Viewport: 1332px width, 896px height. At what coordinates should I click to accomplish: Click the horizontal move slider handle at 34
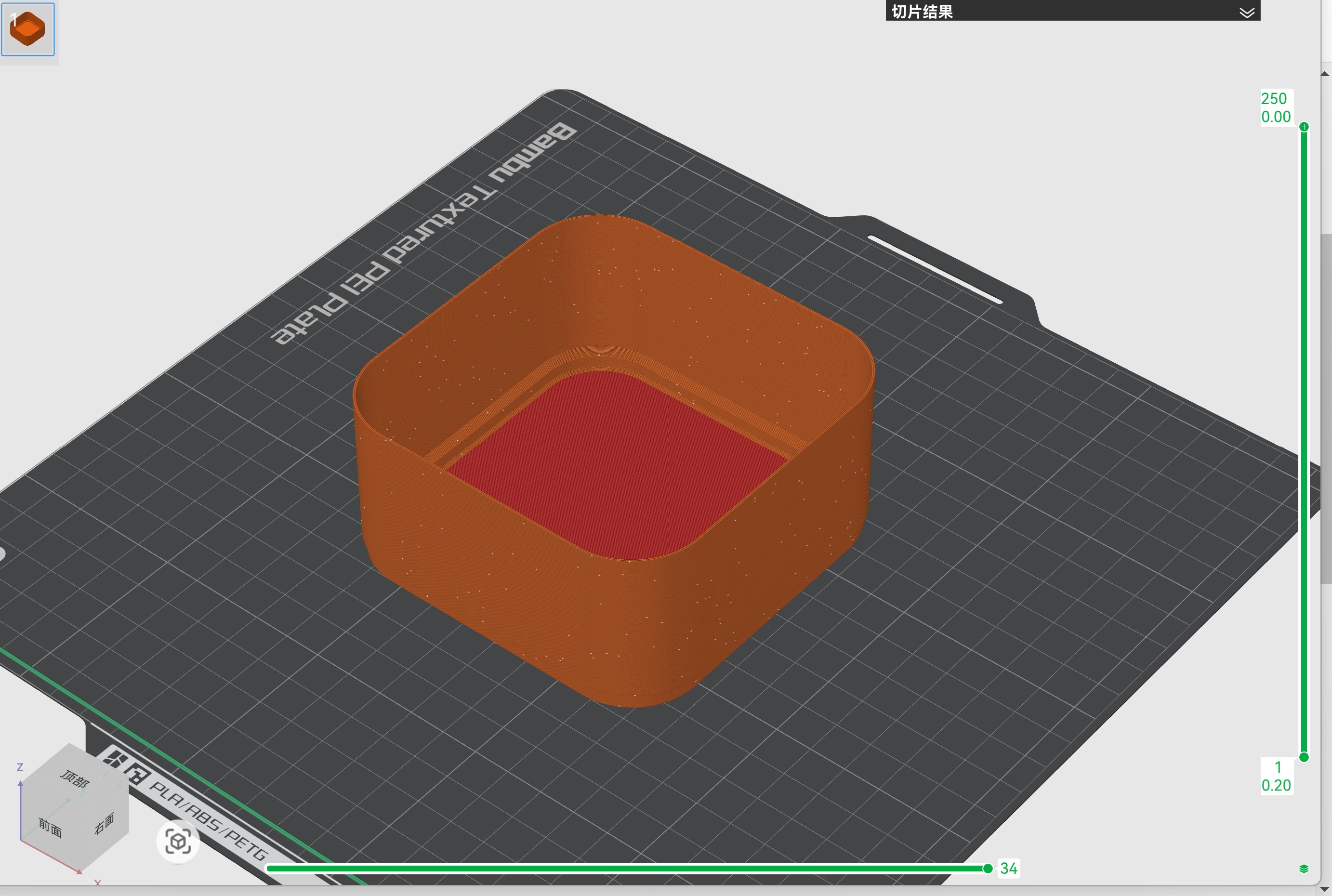[x=988, y=869]
